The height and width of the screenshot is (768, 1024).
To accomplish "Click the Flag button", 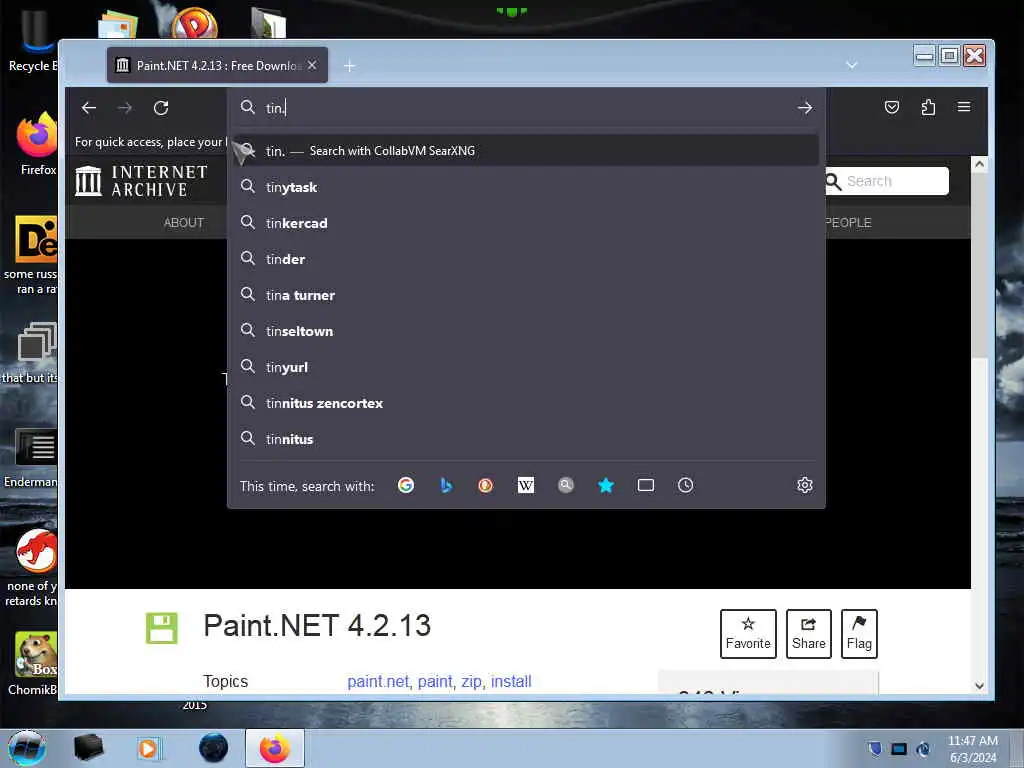I will (x=859, y=633).
